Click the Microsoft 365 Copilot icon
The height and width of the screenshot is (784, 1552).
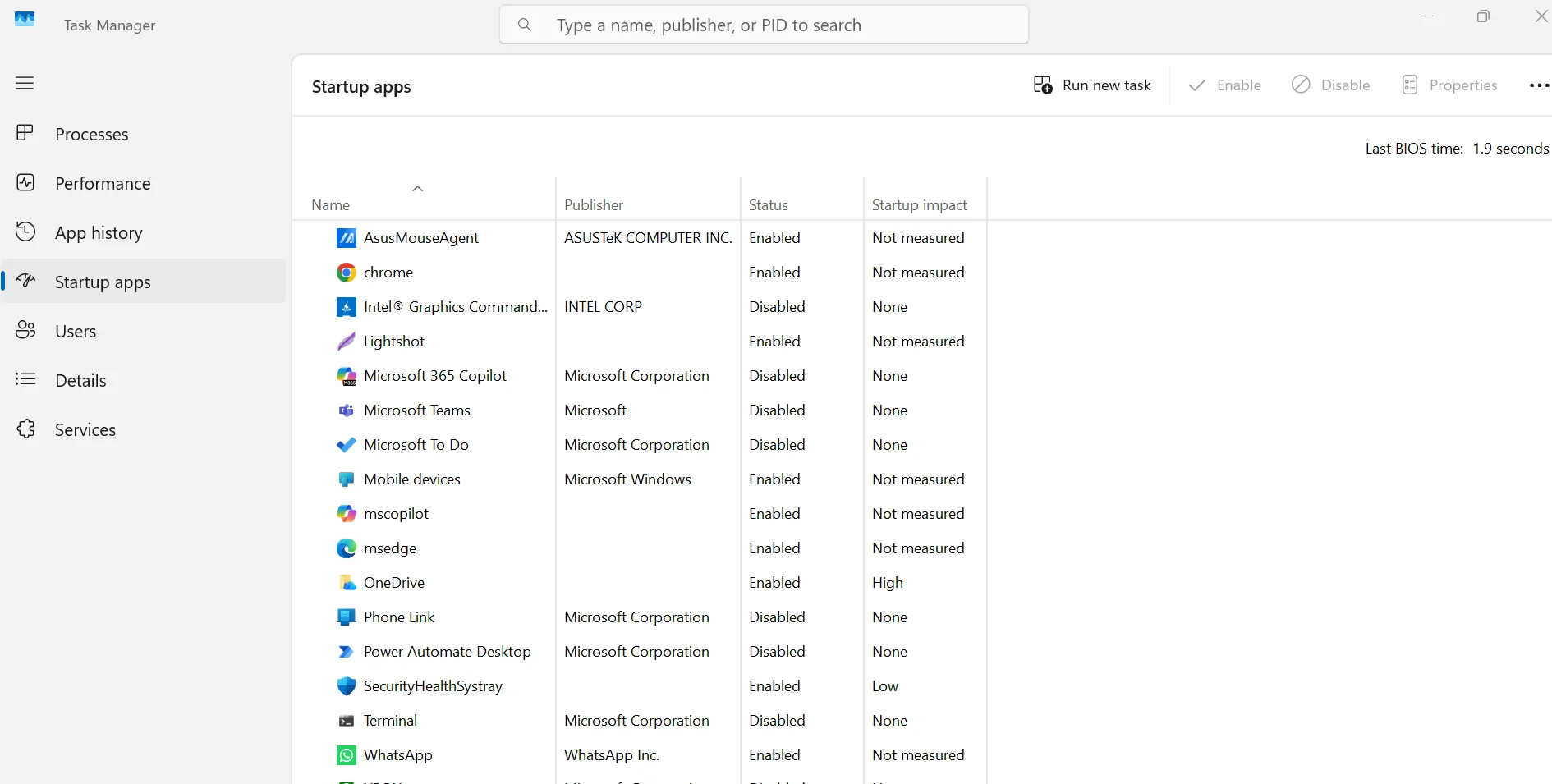pos(347,376)
